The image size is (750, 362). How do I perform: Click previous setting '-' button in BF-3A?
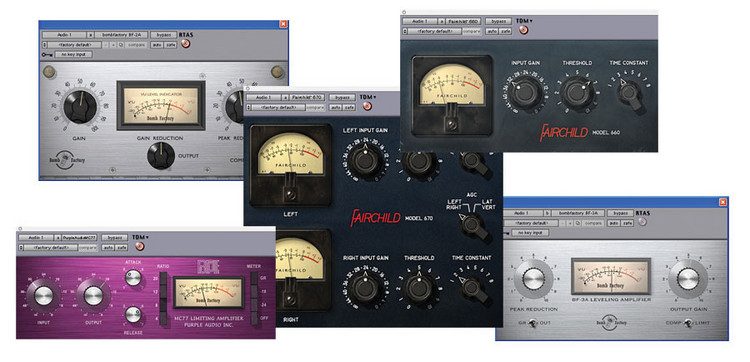(x=562, y=223)
